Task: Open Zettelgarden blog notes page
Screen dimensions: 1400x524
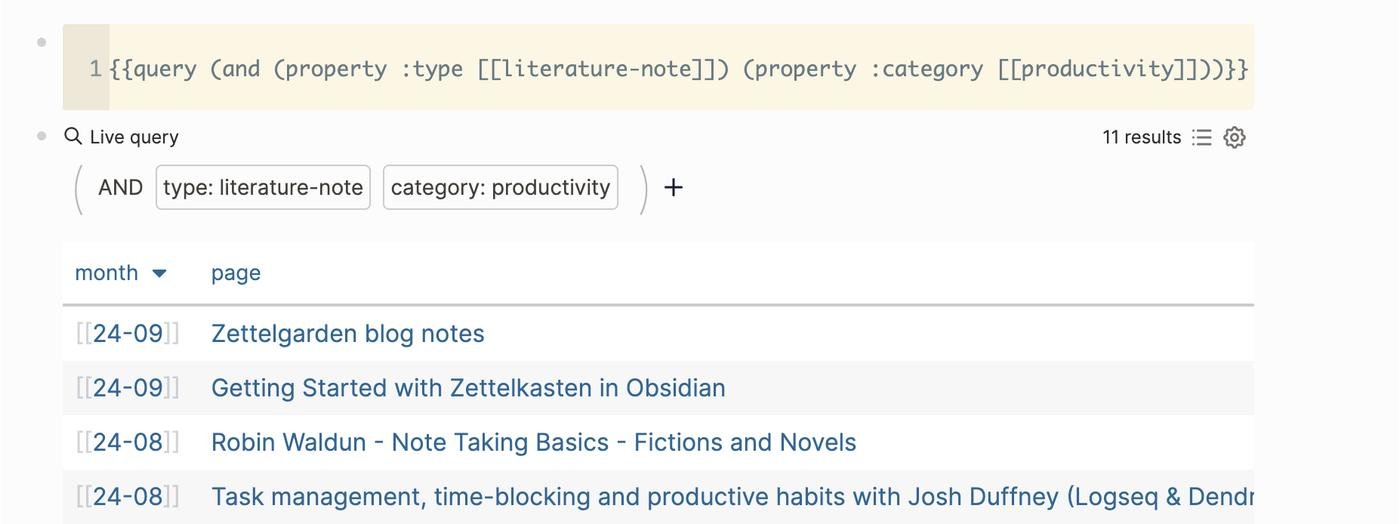Action: 347,334
